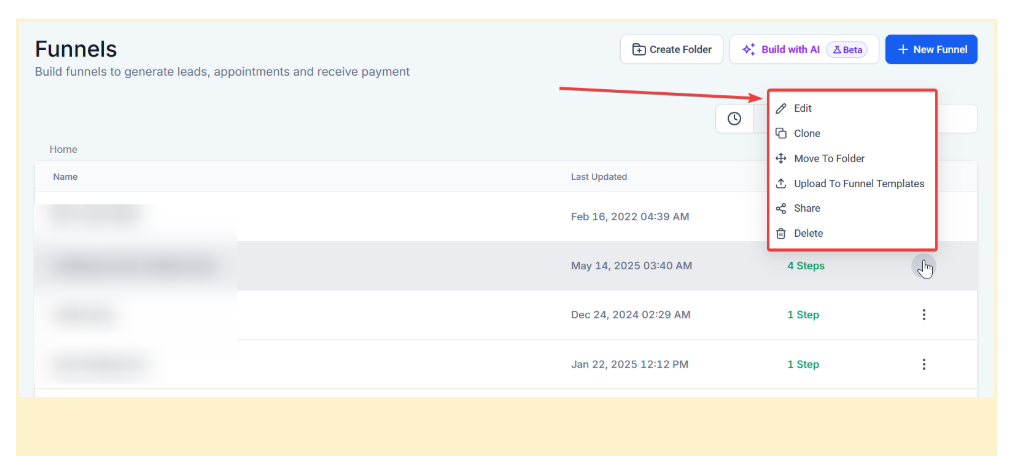Click the Create Folder button
The image size is (1013, 460).
coord(671,49)
